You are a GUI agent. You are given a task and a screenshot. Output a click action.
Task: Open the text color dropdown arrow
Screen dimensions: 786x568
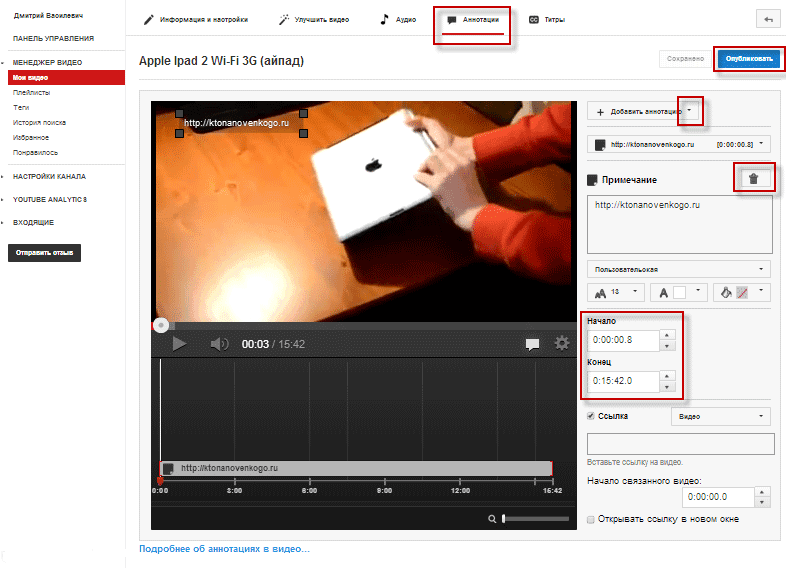point(697,290)
